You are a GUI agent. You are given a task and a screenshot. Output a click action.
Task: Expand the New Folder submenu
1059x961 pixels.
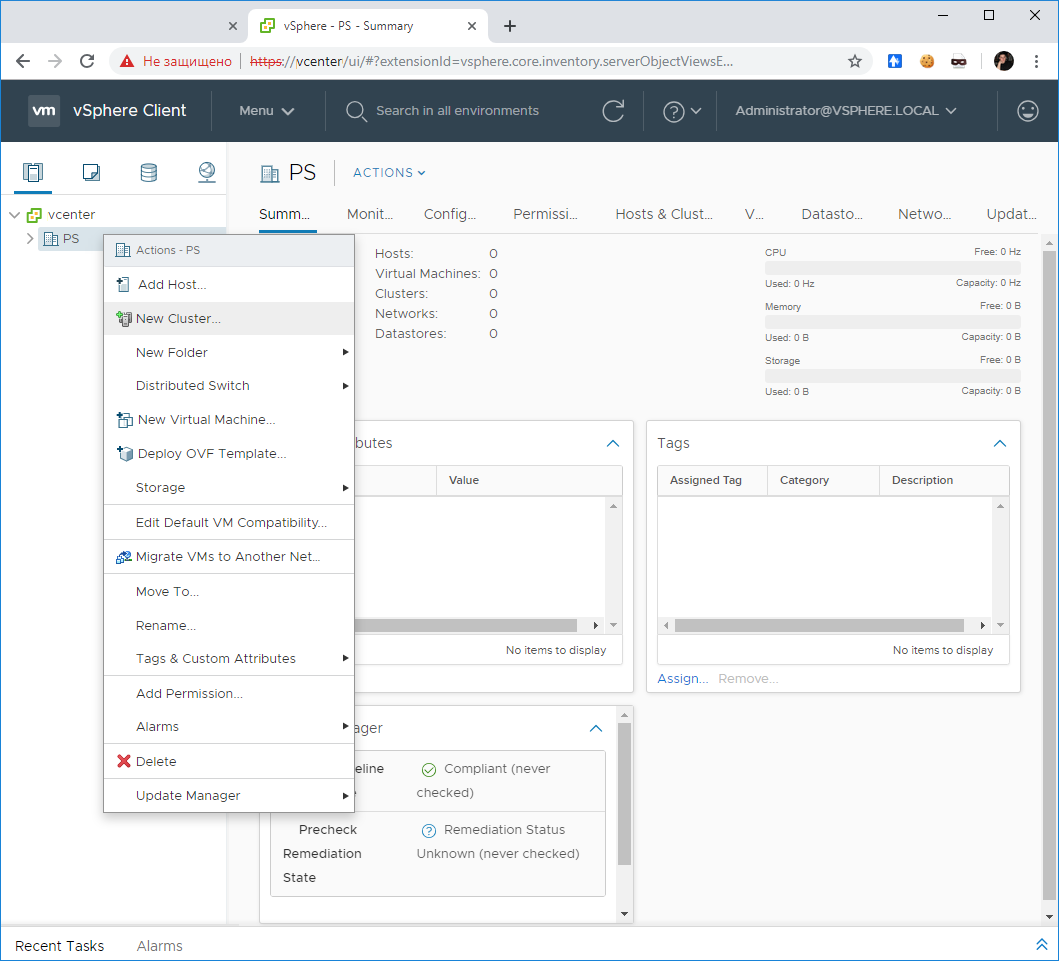229,353
